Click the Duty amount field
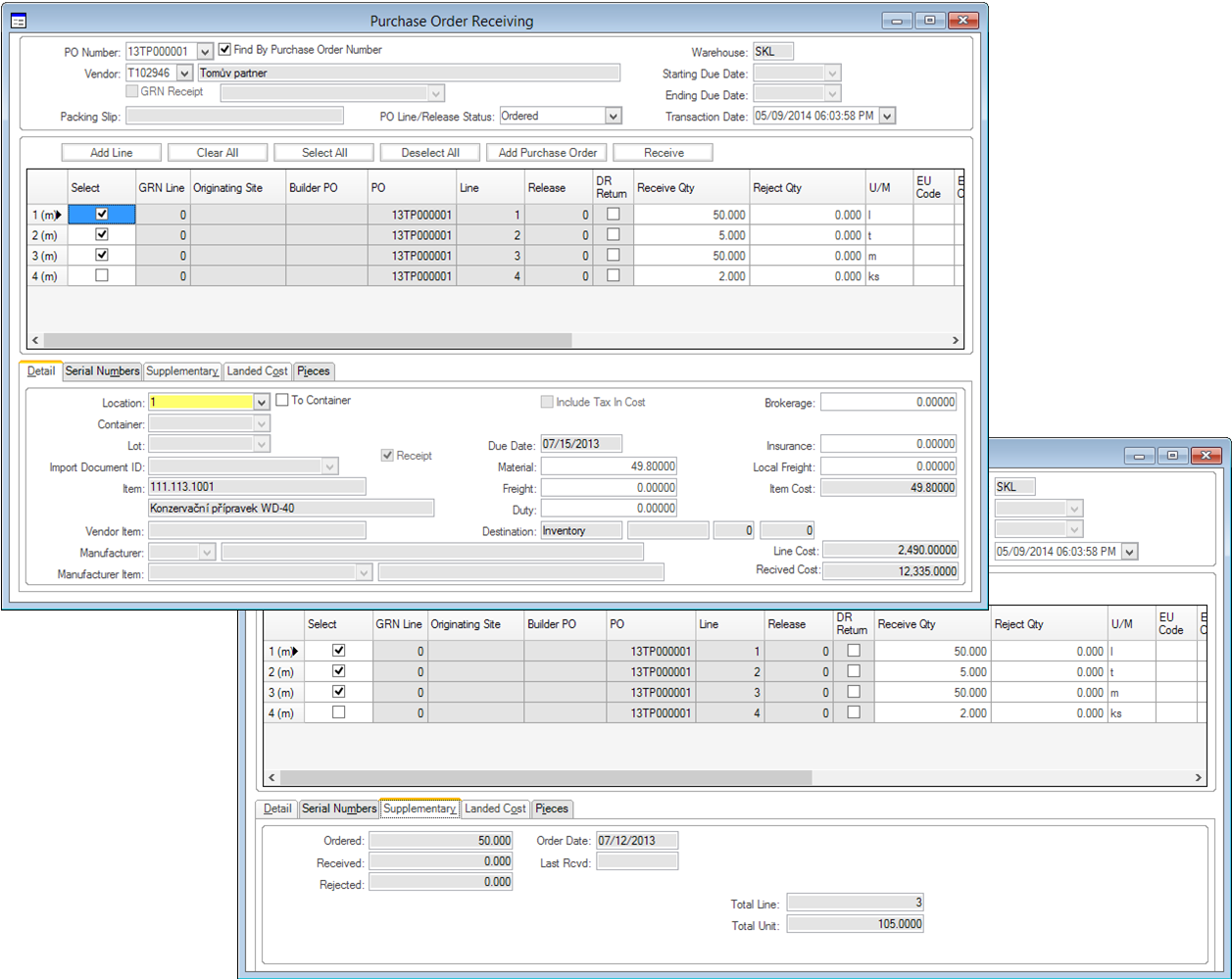The image size is (1232, 979). pyautogui.click(x=609, y=509)
